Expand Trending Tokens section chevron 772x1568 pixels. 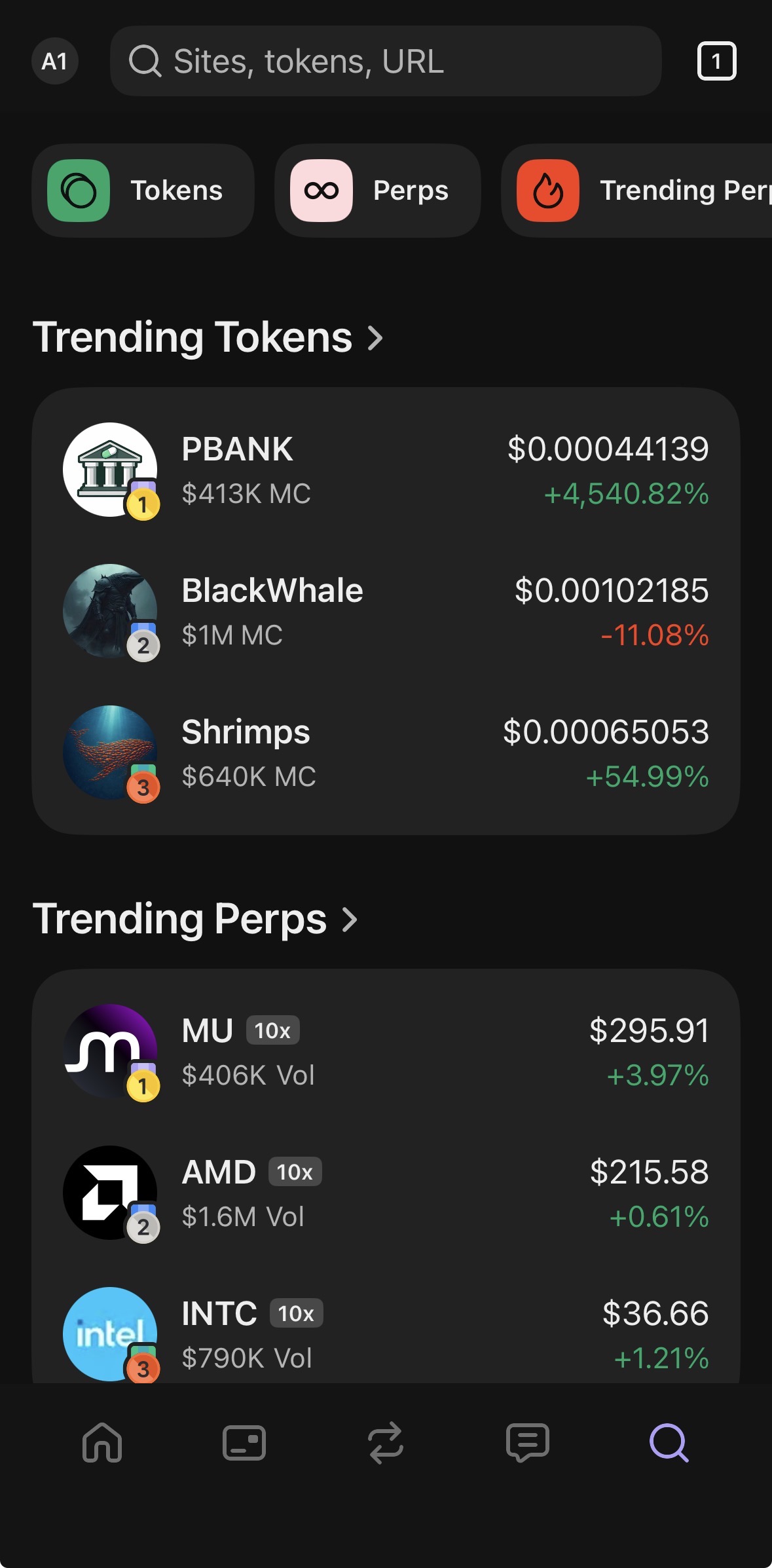375,338
